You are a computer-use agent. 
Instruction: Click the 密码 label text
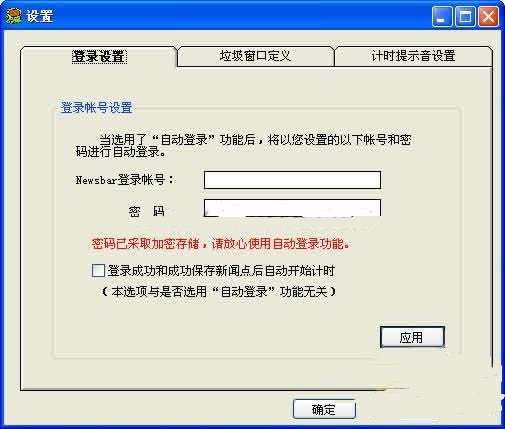[146, 211]
